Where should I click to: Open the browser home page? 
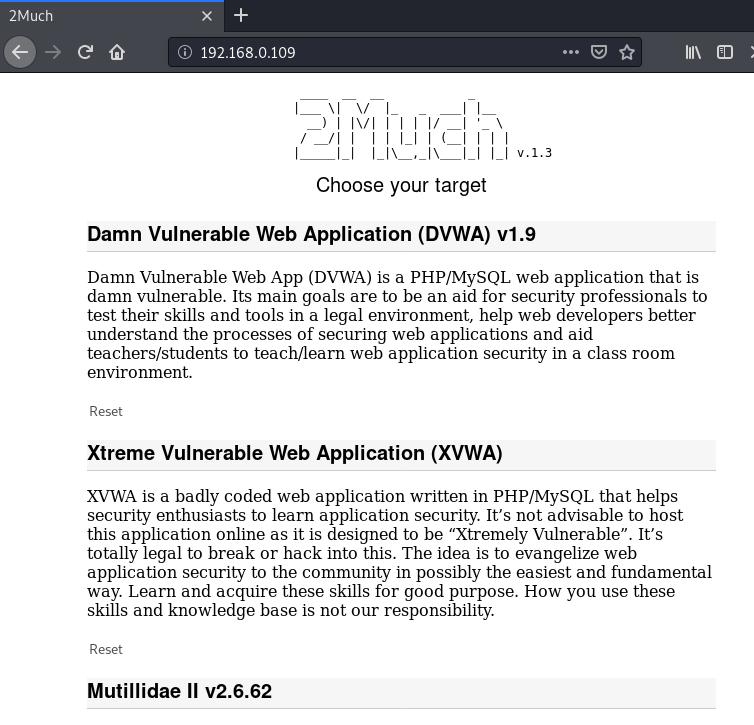117,52
